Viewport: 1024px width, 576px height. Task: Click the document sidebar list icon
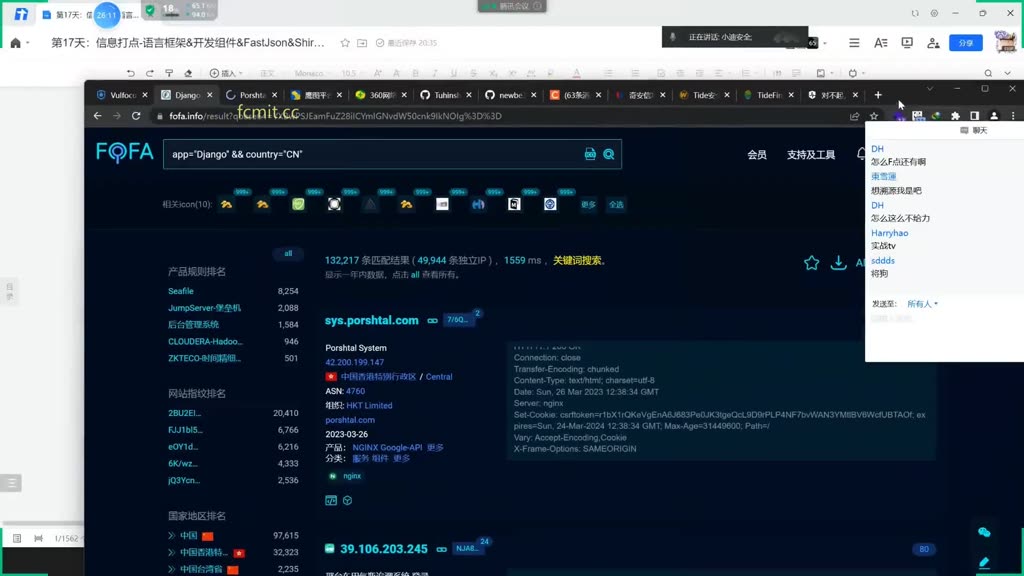[x=11, y=483]
